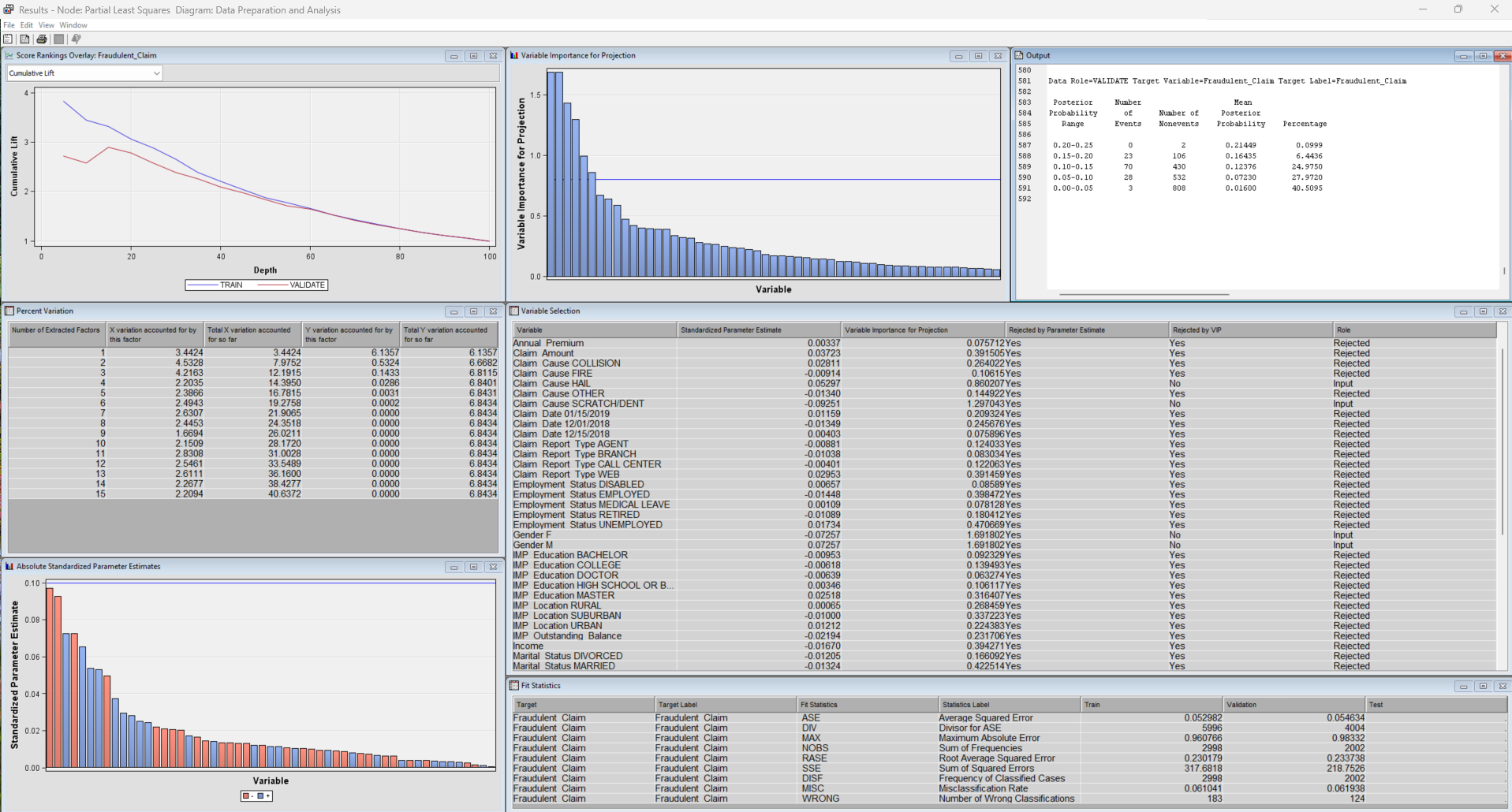Image resolution: width=1512 pixels, height=812 pixels.
Task: Open the Edit menu
Action: coord(27,25)
